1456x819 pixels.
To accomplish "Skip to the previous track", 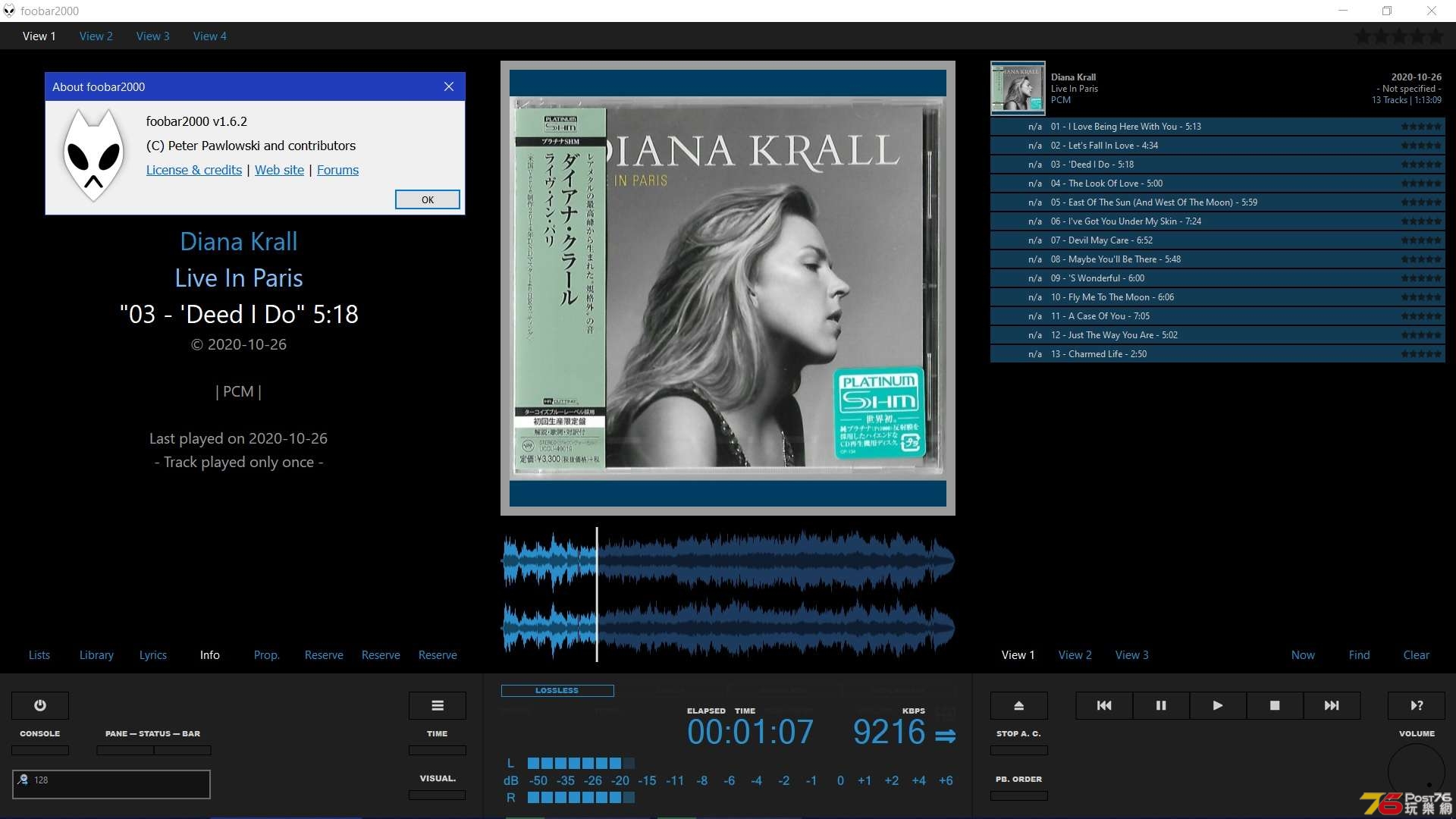I will click(x=1104, y=705).
